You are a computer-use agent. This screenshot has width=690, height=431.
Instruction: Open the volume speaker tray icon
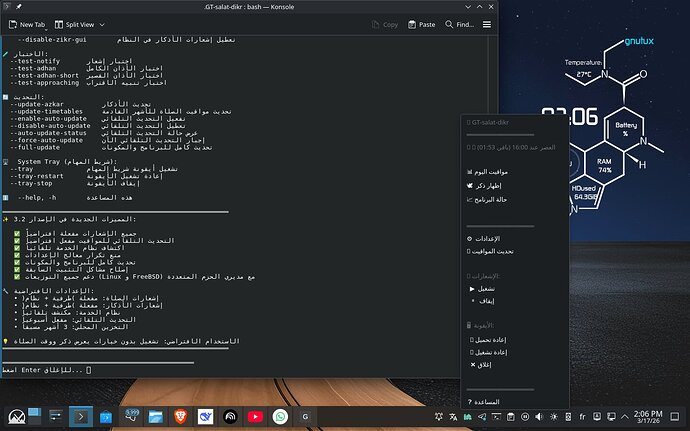click(x=539, y=416)
